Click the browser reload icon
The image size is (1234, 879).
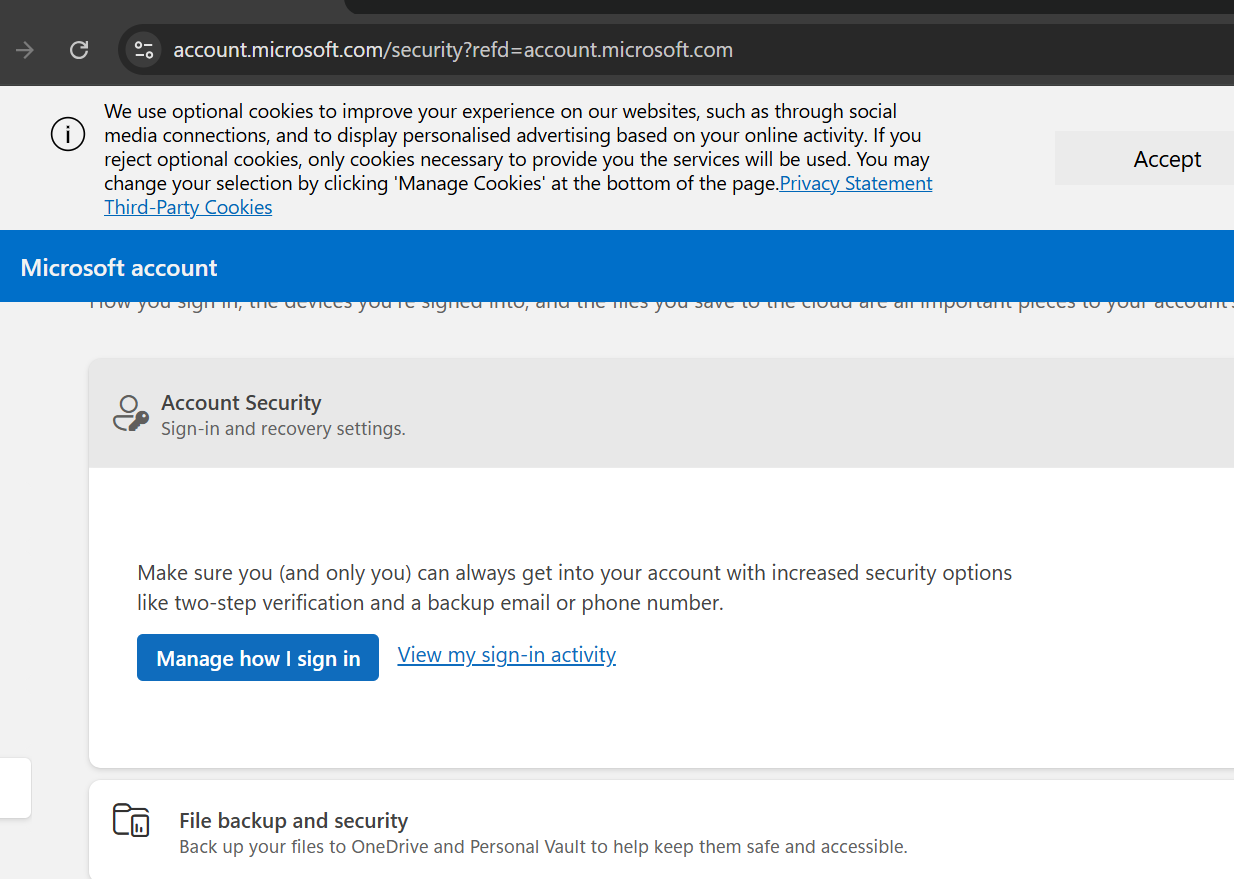tap(79, 50)
